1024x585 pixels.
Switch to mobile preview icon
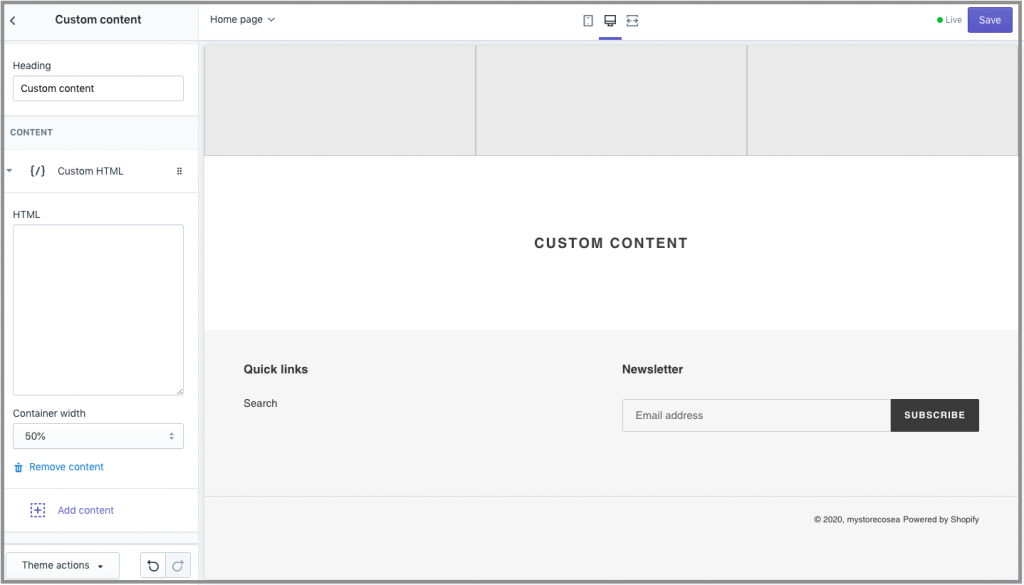[x=588, y=20]
